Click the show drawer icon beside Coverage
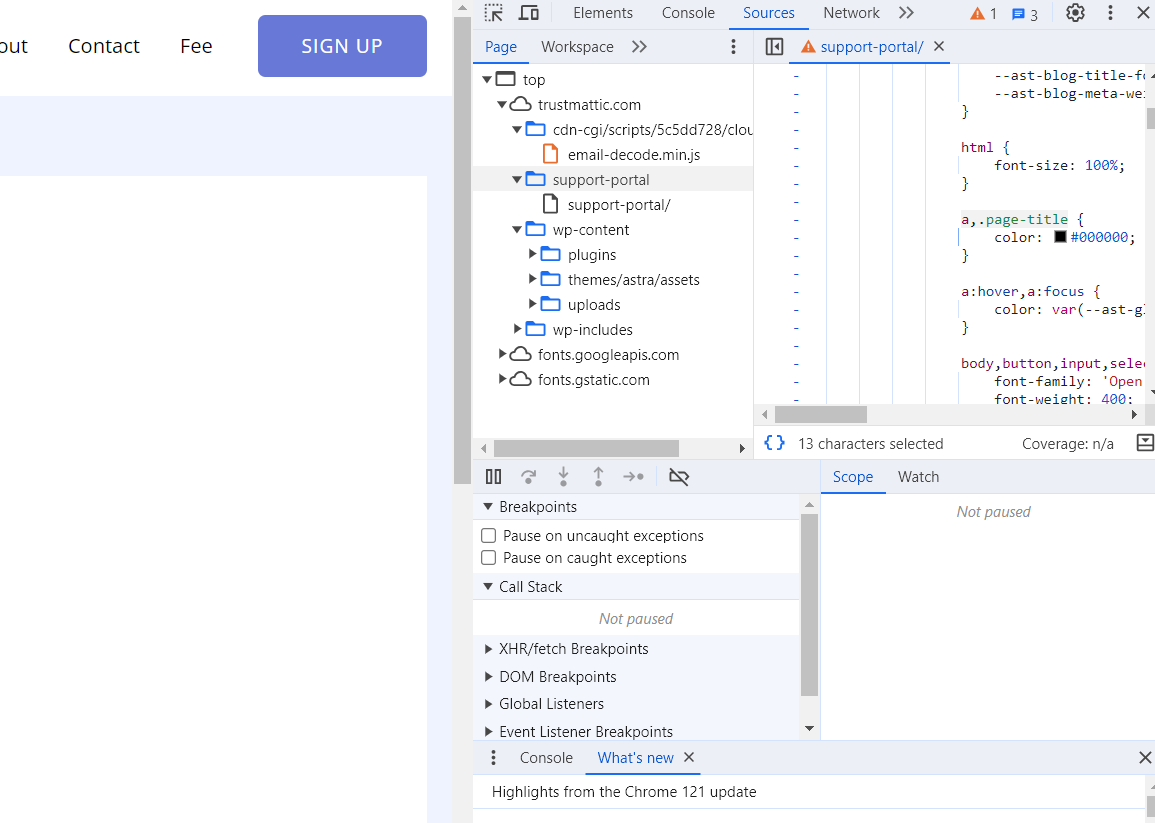The image size is (1155, 823). point(1145,443)
